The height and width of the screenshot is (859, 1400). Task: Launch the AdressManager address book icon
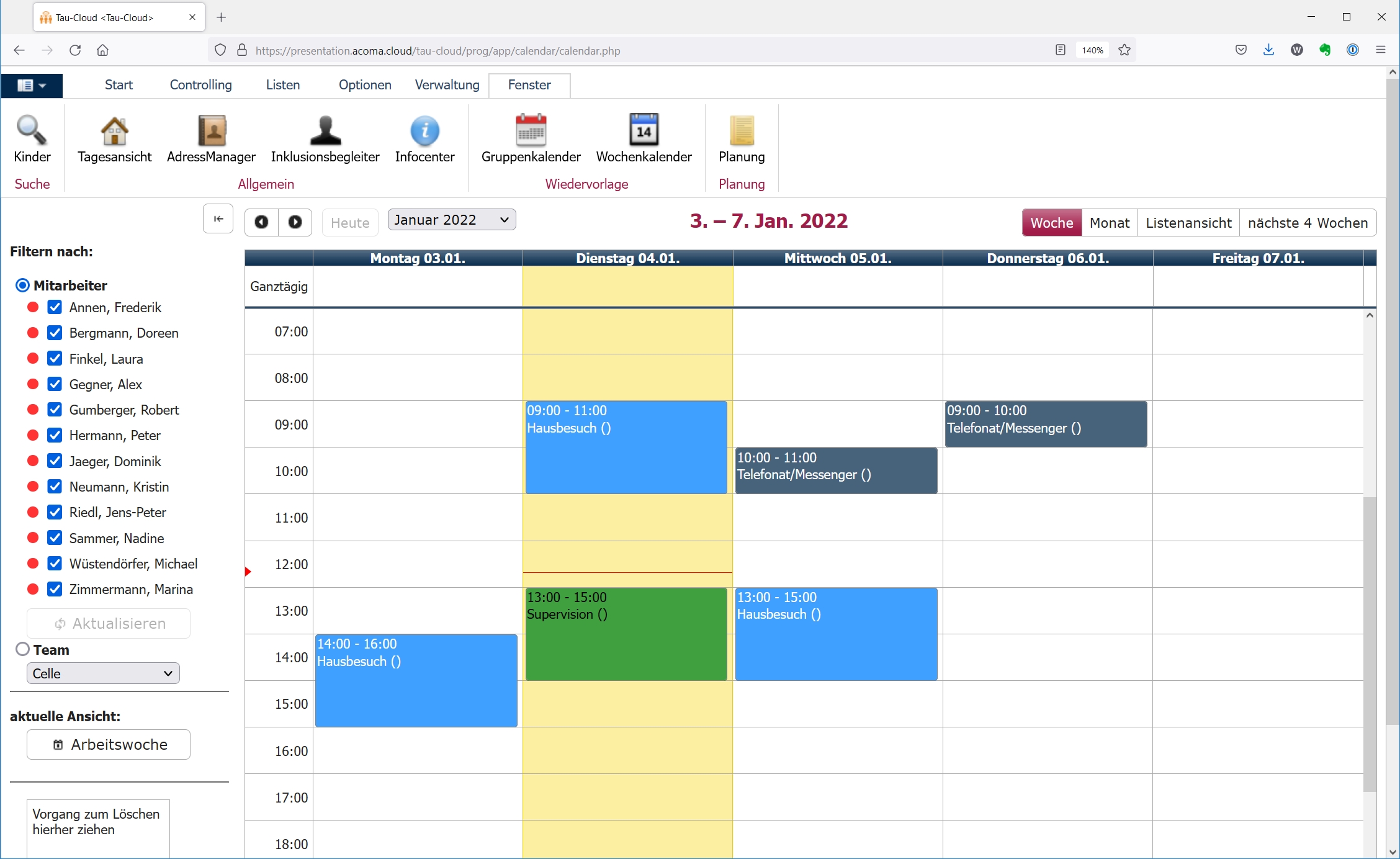coord(211,131)
